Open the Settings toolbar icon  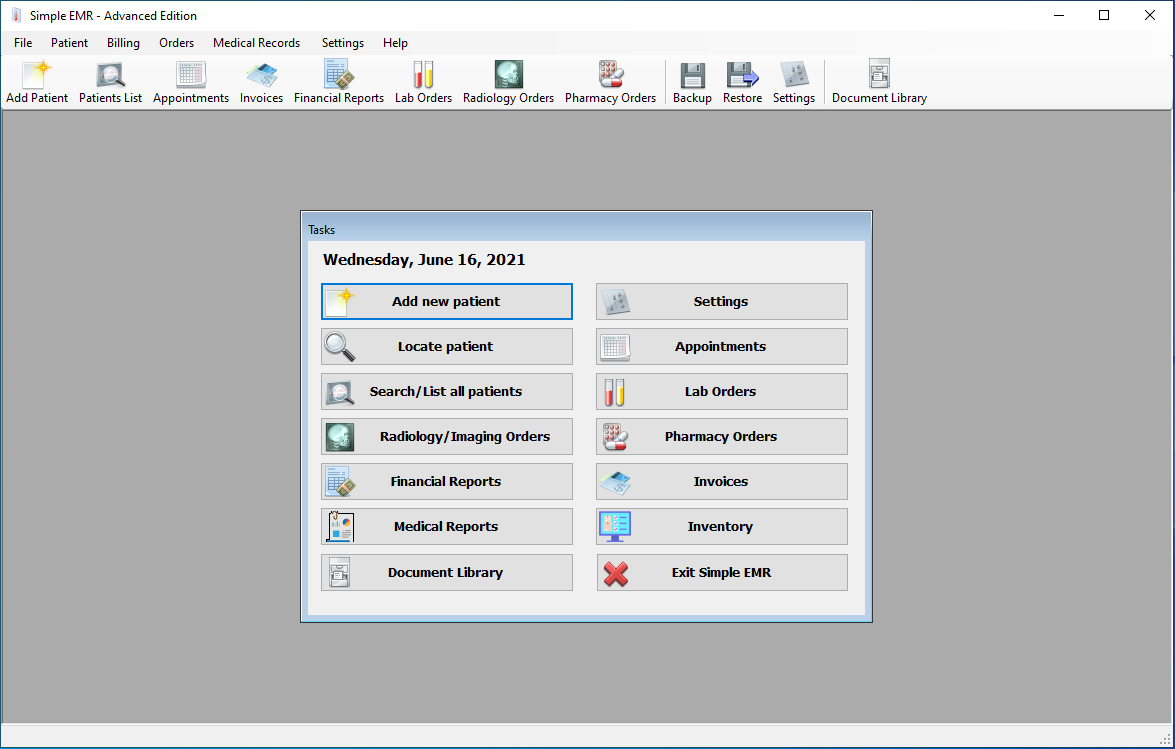tap(794, 80)
